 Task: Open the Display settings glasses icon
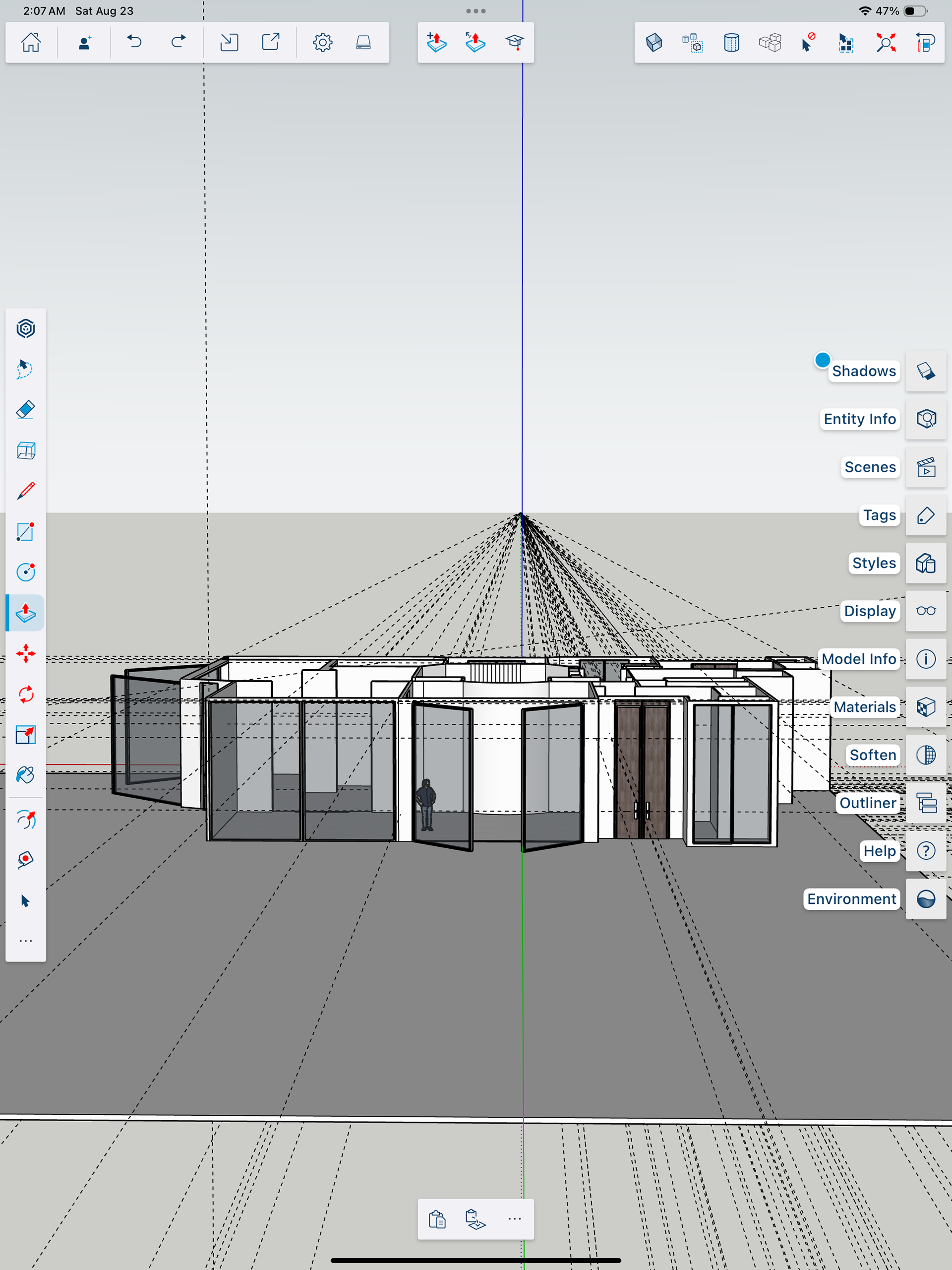click(926, 611)
